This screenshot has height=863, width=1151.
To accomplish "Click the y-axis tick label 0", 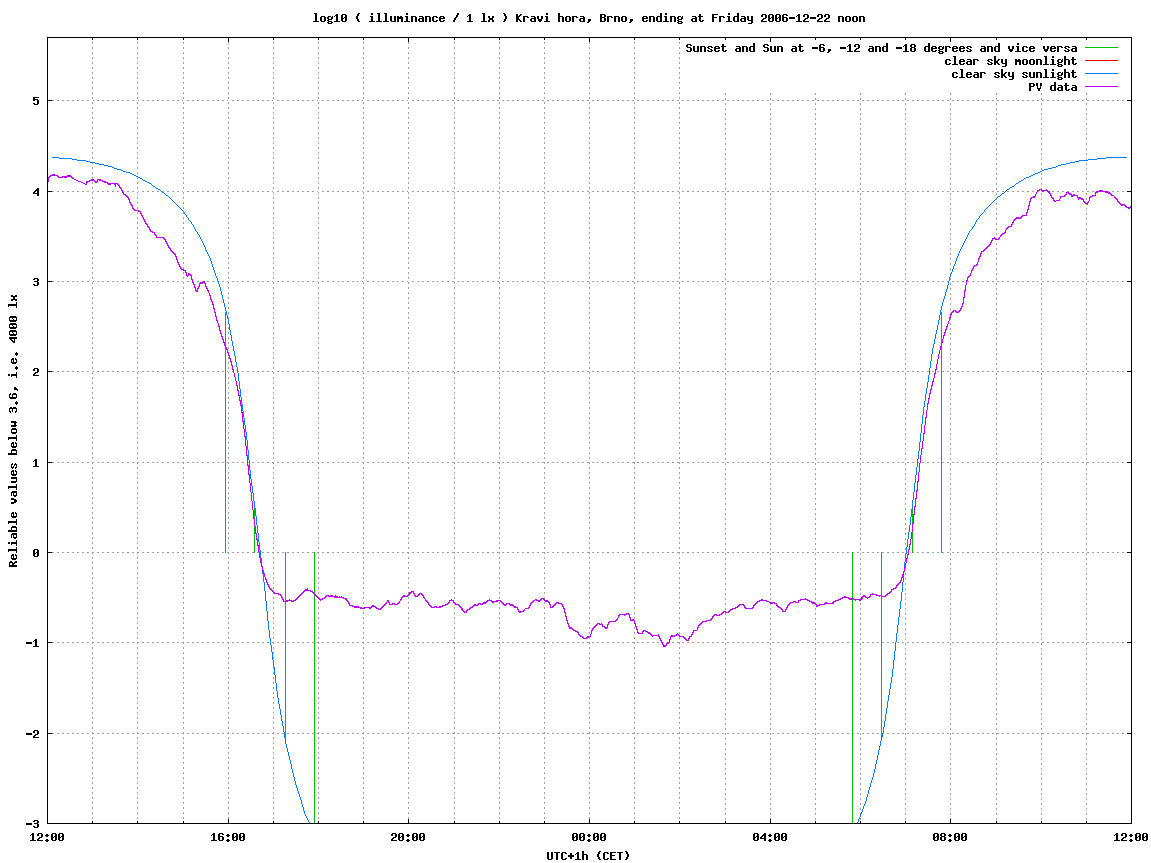I will click(35, 553).
